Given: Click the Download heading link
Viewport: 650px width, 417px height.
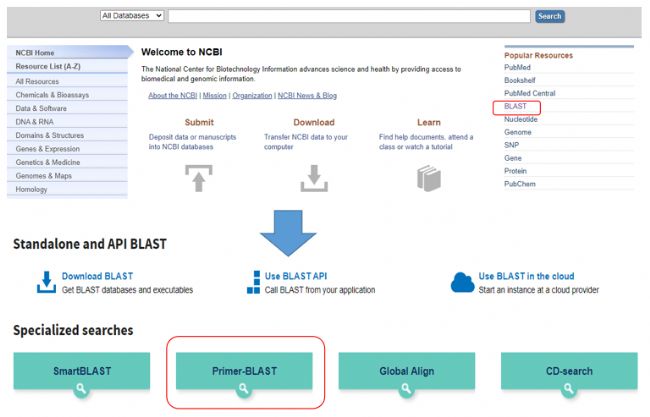Looking at the screenshot, I should (x=314, y=122).
